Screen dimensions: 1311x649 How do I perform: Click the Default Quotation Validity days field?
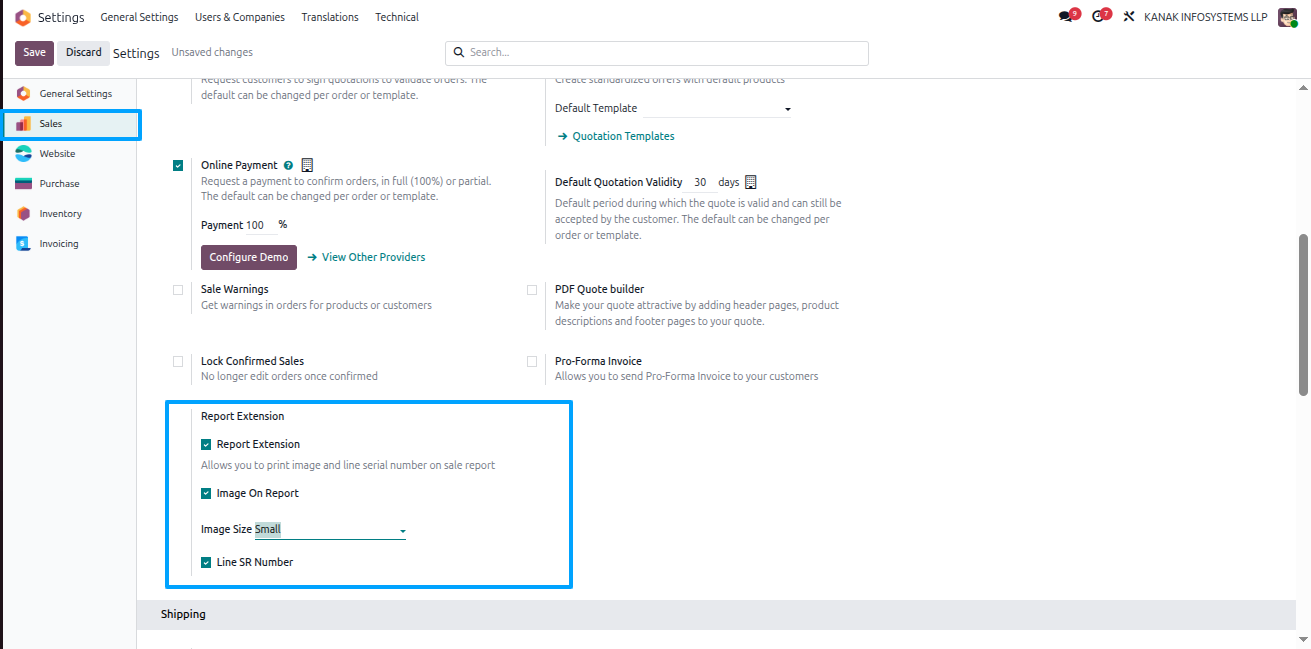pos(700,182)
